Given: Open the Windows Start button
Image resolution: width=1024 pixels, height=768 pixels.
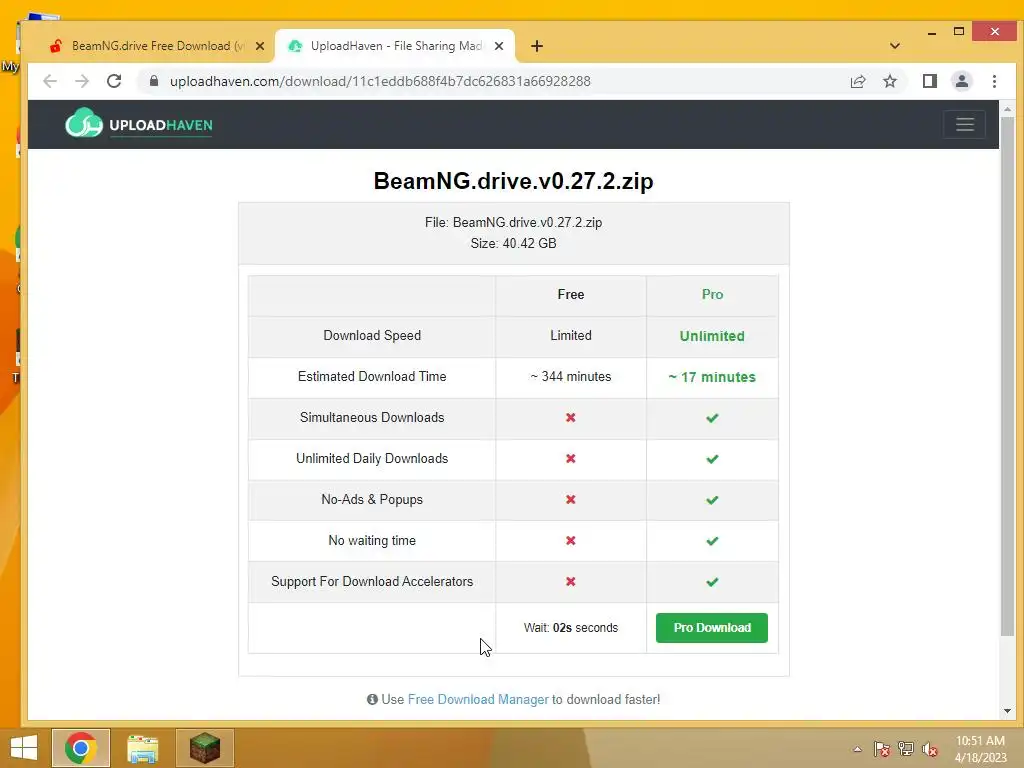Looking at the screenshot, I should coord(24,748).
